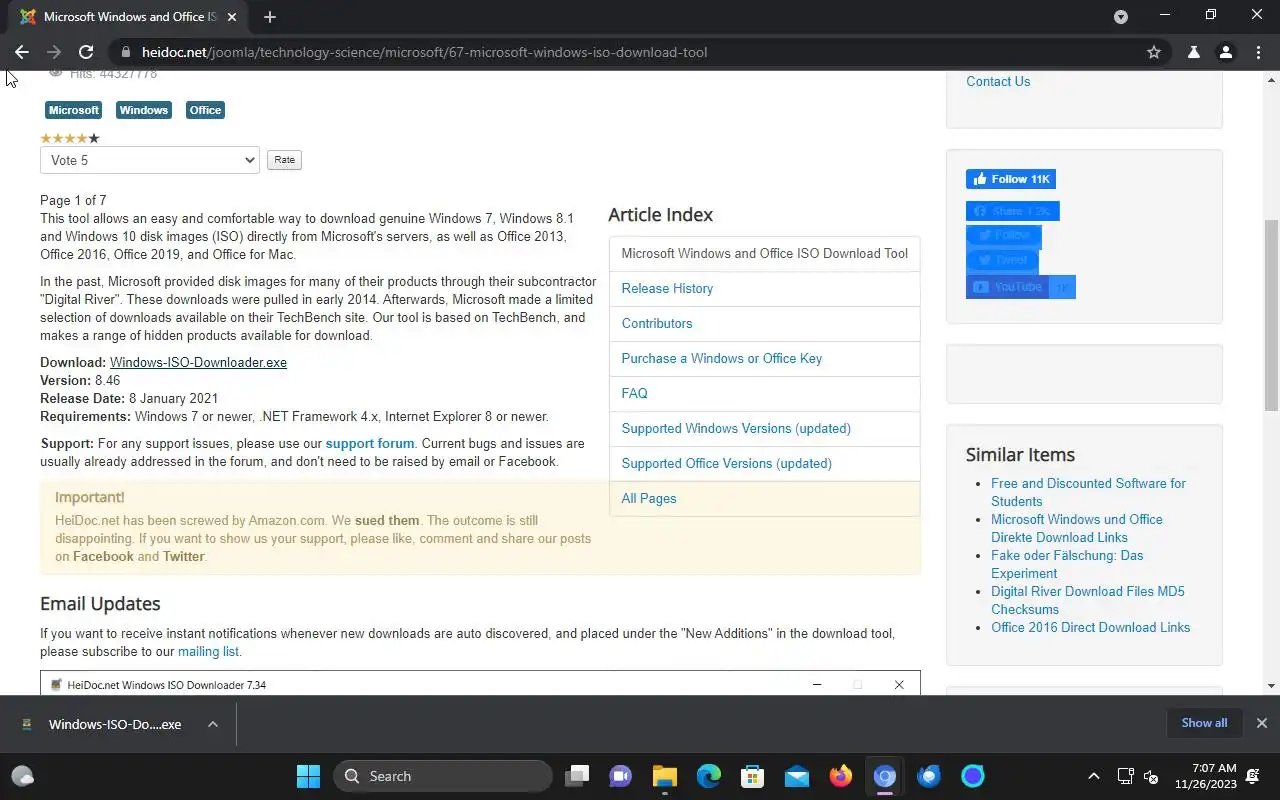The image size is (1280, 800).
Task: Open the sued them link
Action: tap(387, 521)
